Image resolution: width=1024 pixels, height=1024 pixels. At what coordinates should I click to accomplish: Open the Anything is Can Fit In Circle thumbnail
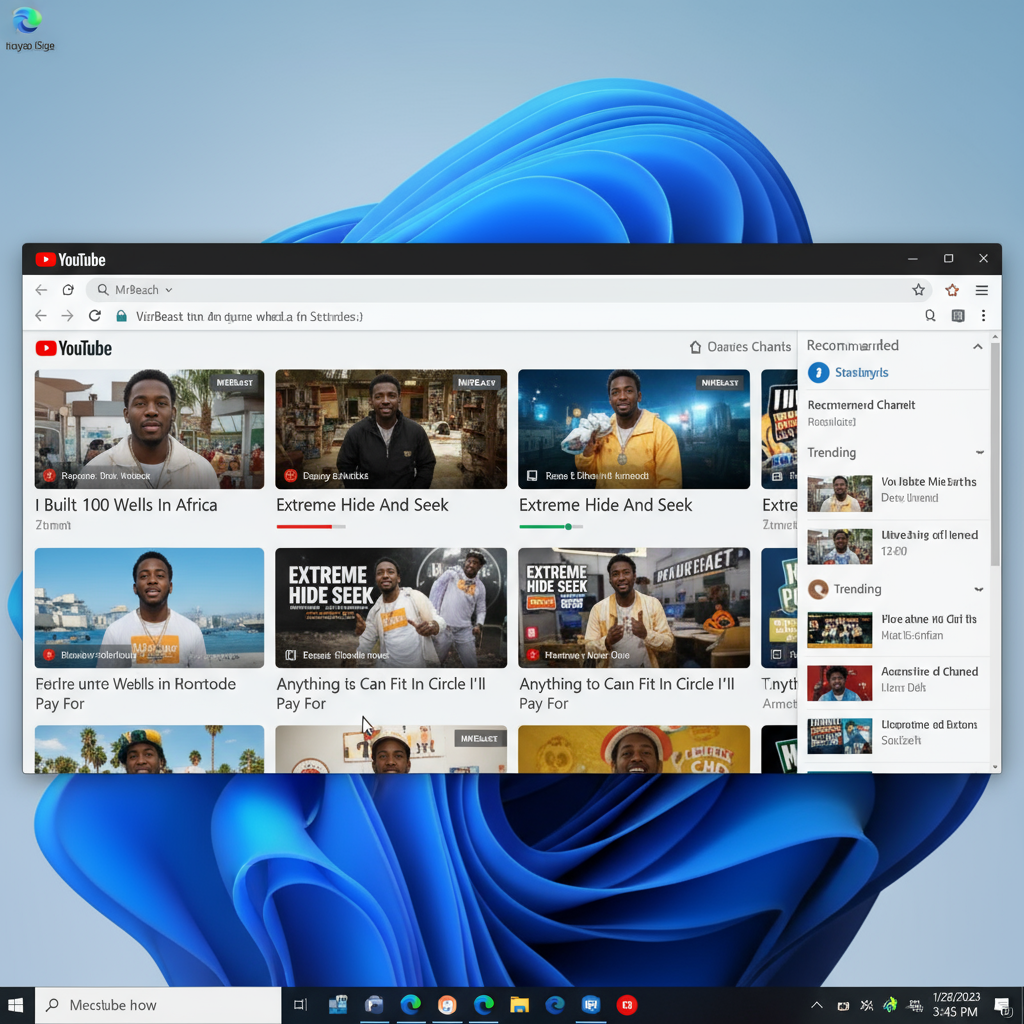pyautogui.click(x=391, y=608)
